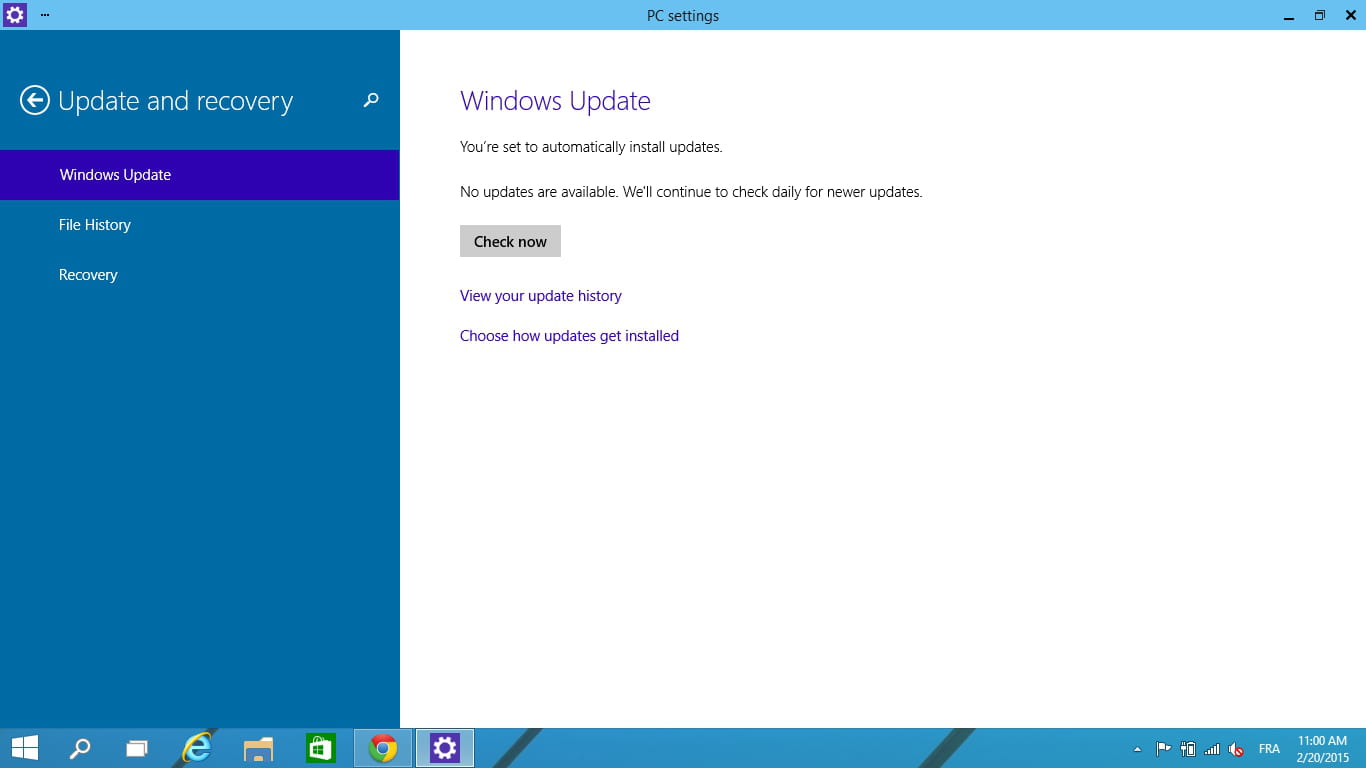
Task: Check the power battery tray icon
Action: pos(1188,748)
